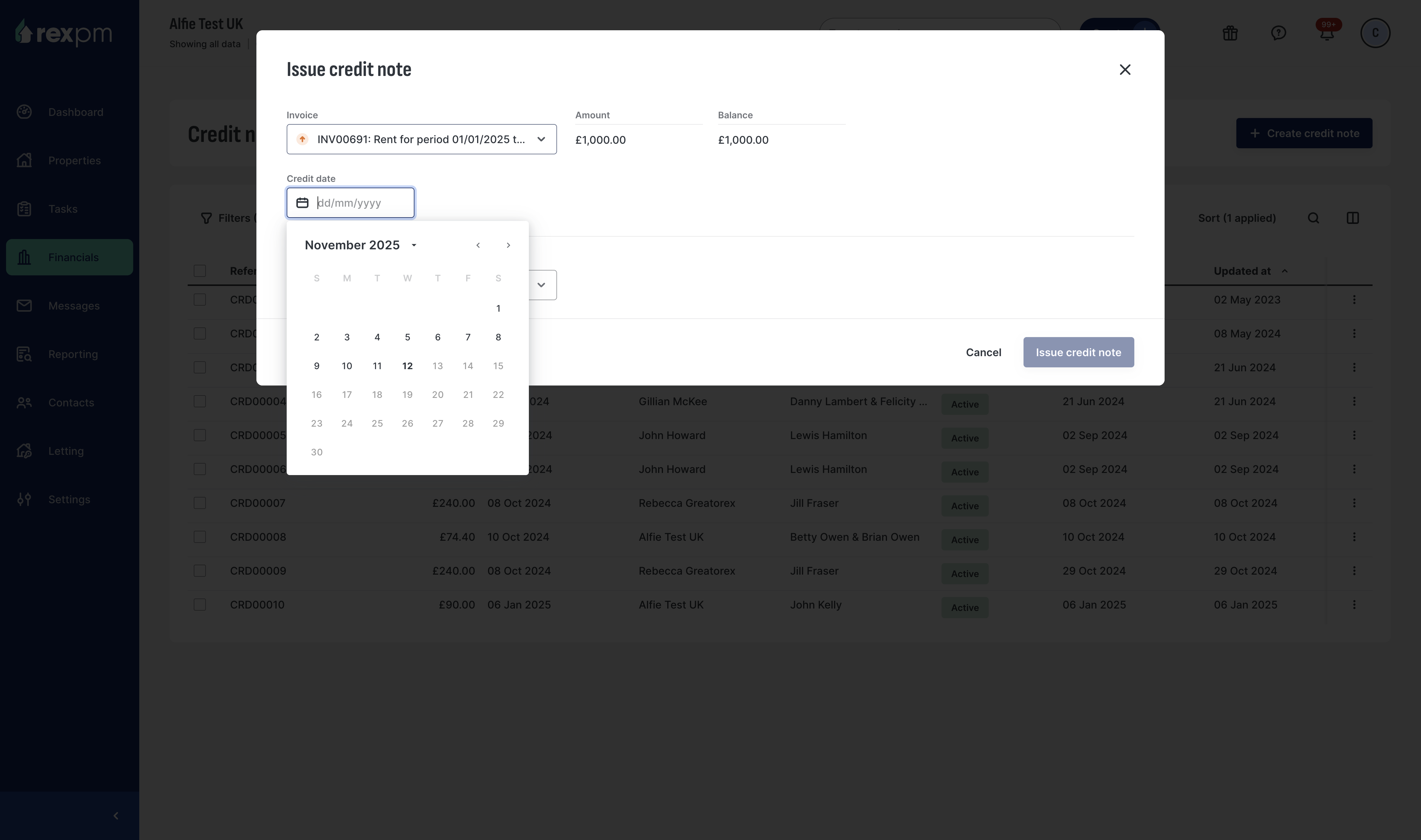Screen dimensions: 1421x840
Task: Open the Invoice dropdown INV00691
Action: pyautogui.click(x=421, y=139)
